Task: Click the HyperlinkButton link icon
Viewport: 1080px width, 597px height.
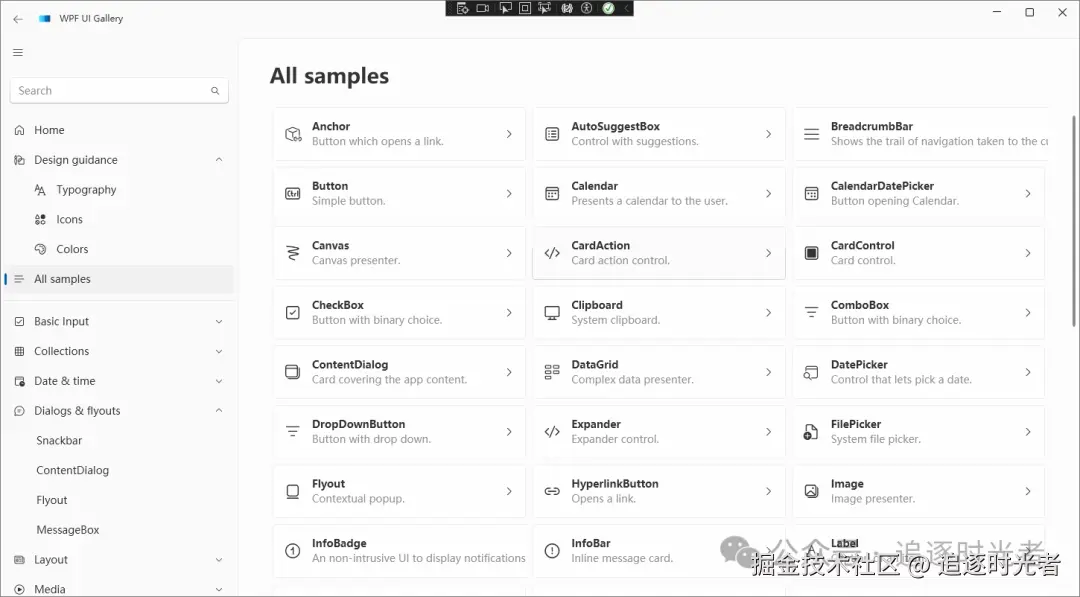Action: pos(552,491)
